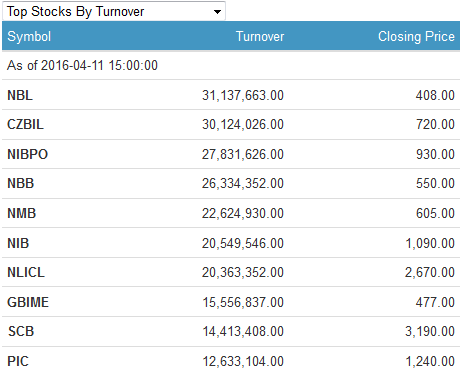Viewport: 460px width, 375px height.
Task: Select turnover value 31,137,663.00
Action: click(x=243, y=96)
